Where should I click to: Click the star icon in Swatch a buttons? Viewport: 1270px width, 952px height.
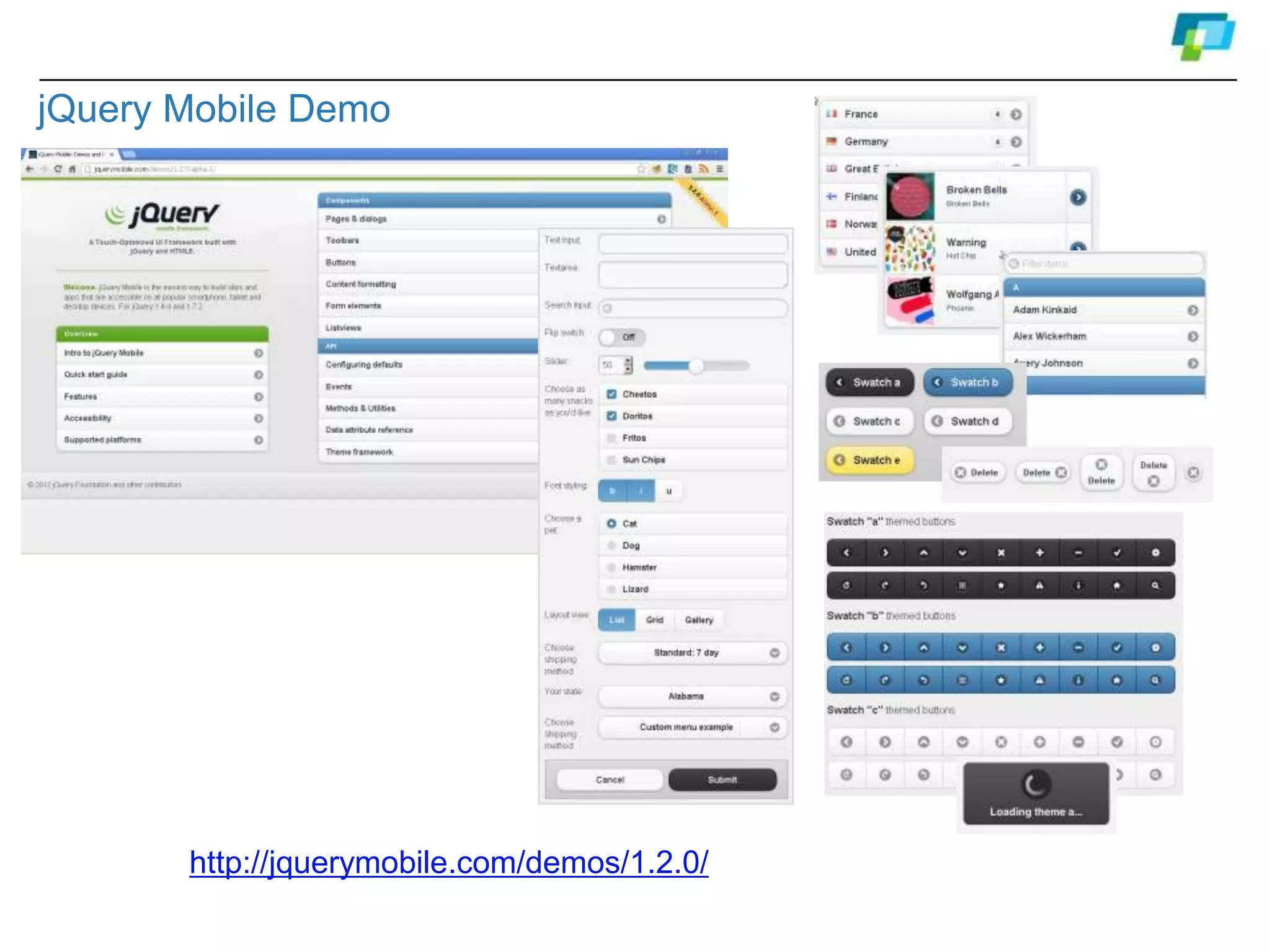pyautogui.click(x=1001, y=585)
